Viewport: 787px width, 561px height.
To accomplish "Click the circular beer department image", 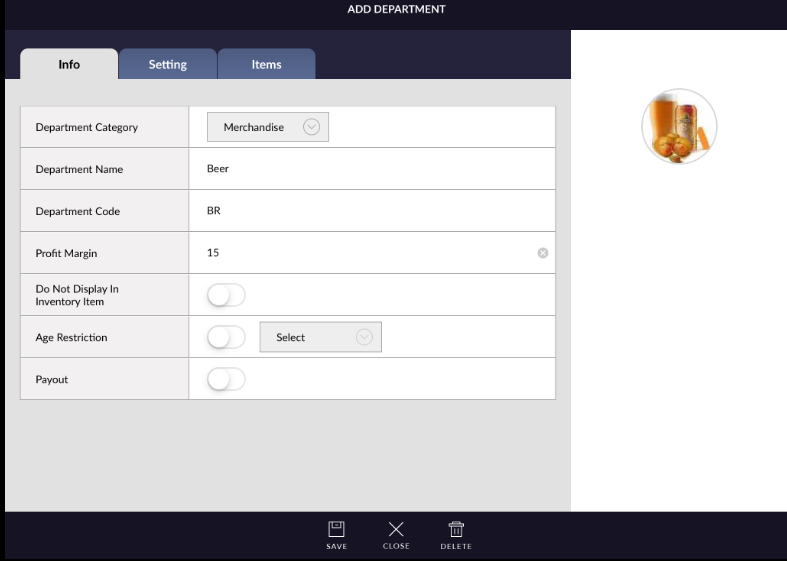I will 679,127.
